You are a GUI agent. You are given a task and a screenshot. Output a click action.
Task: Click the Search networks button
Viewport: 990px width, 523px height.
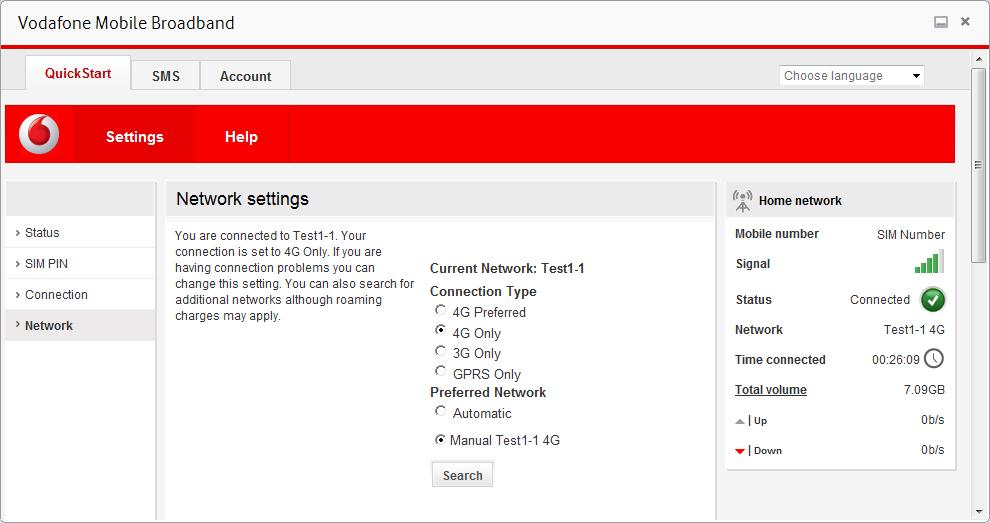click(x=462, y=475)
